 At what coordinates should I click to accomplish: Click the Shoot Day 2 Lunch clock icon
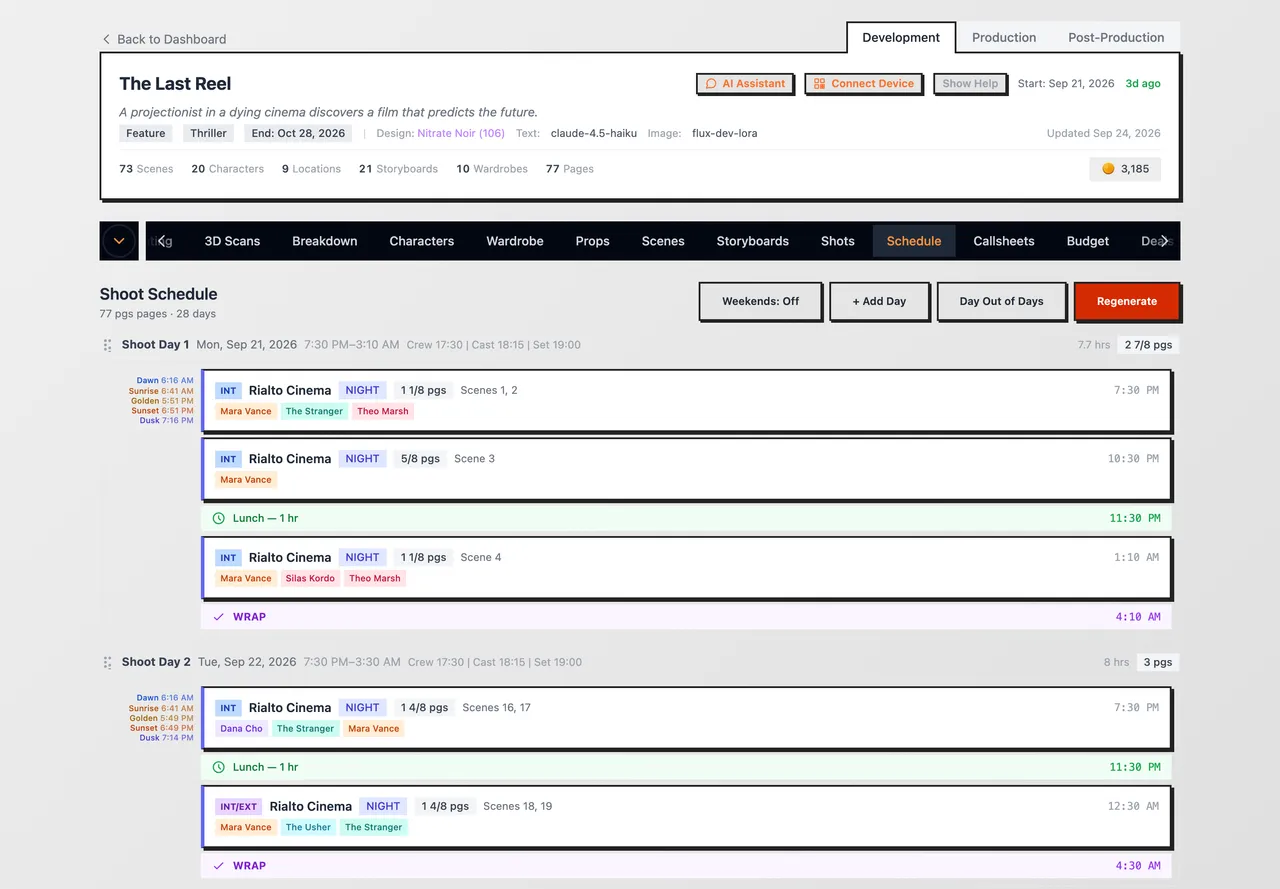click(x=219, y=767)
